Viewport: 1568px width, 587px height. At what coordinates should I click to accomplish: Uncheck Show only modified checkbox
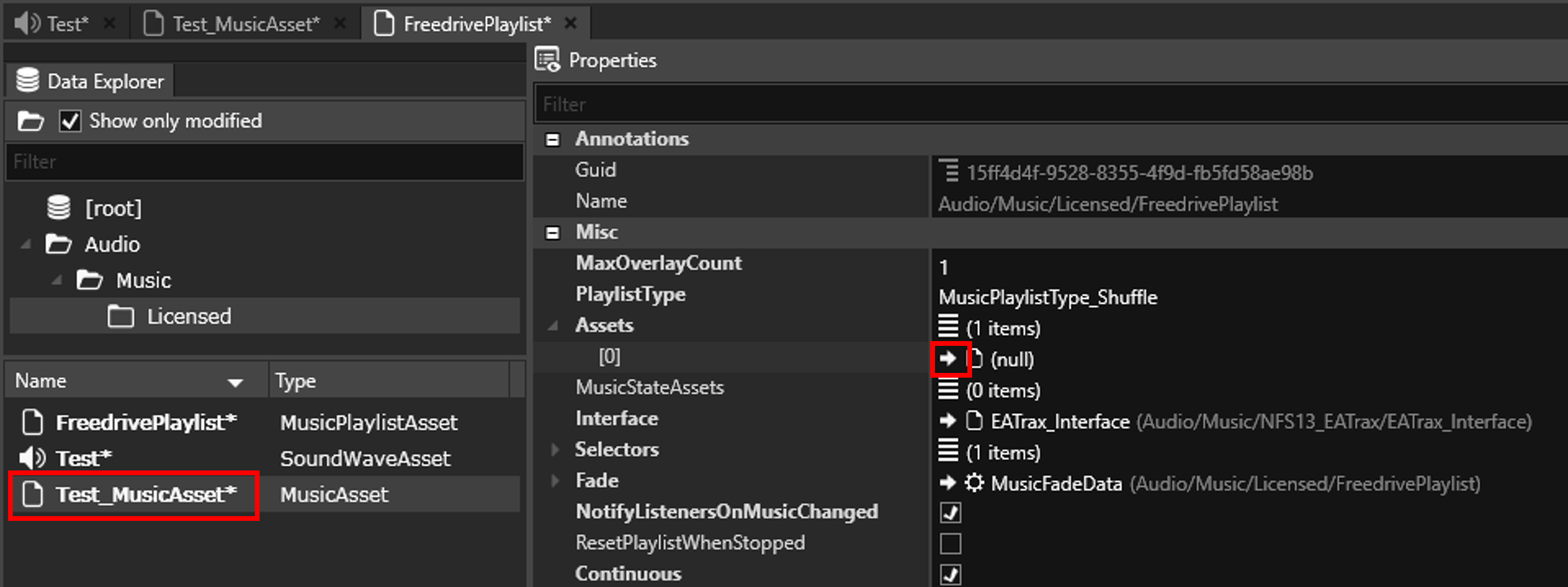pyautogui.click(x=70, y=121)
